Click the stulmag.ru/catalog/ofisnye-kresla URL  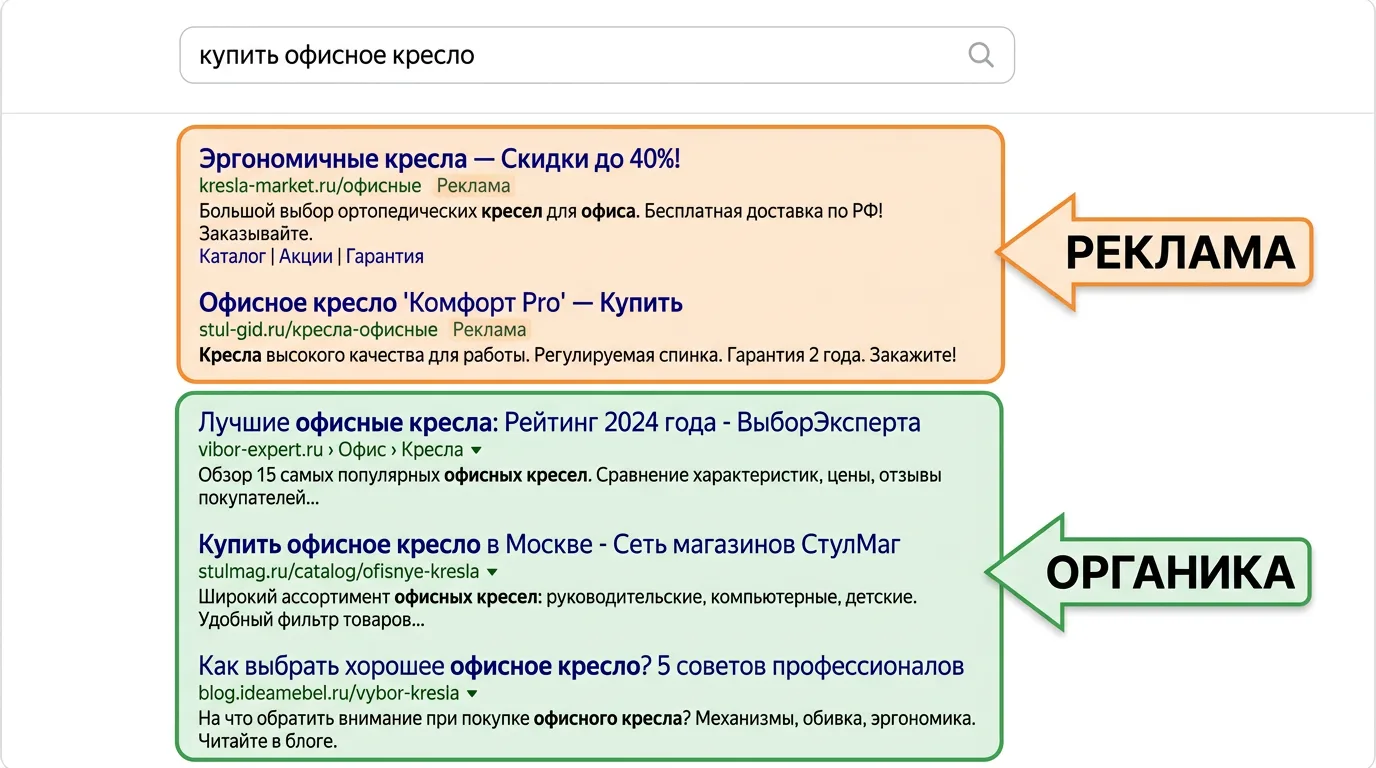coord(339,572)
